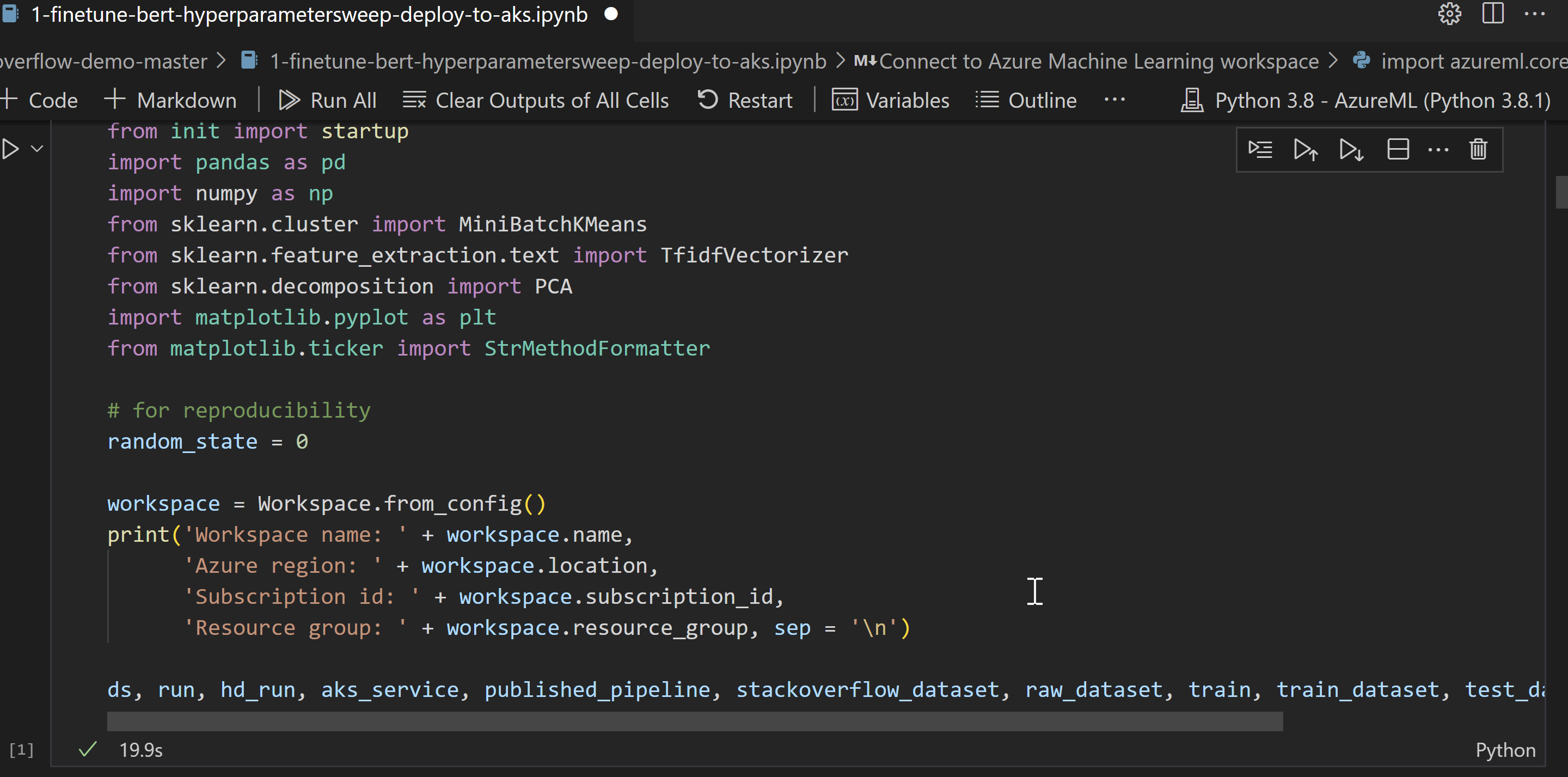Click on StrMethodFormatter import name
Image resolution: width=1568 pixels, height=777 pixels.
597,348
